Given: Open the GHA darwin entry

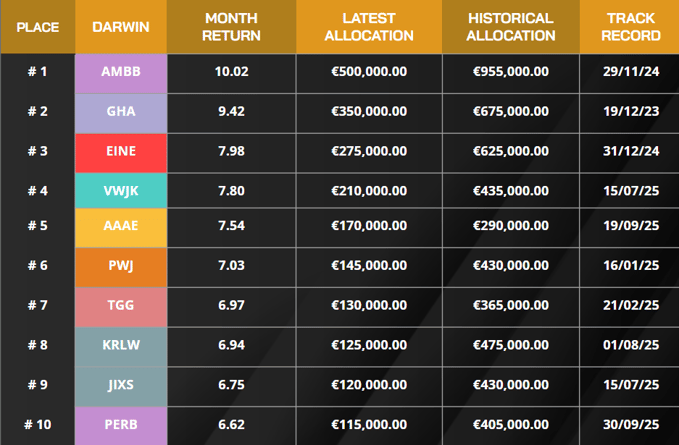Looking at the screenshot, I should pos(121,113).
